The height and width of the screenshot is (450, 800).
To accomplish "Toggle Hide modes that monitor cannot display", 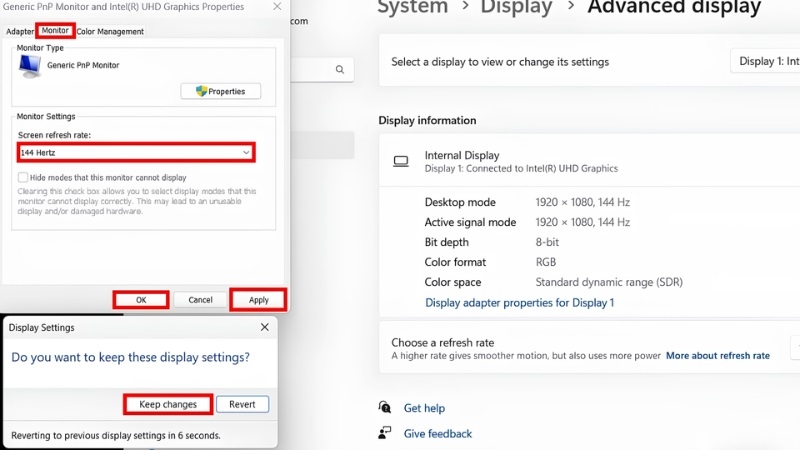I will tap(23, 178).
